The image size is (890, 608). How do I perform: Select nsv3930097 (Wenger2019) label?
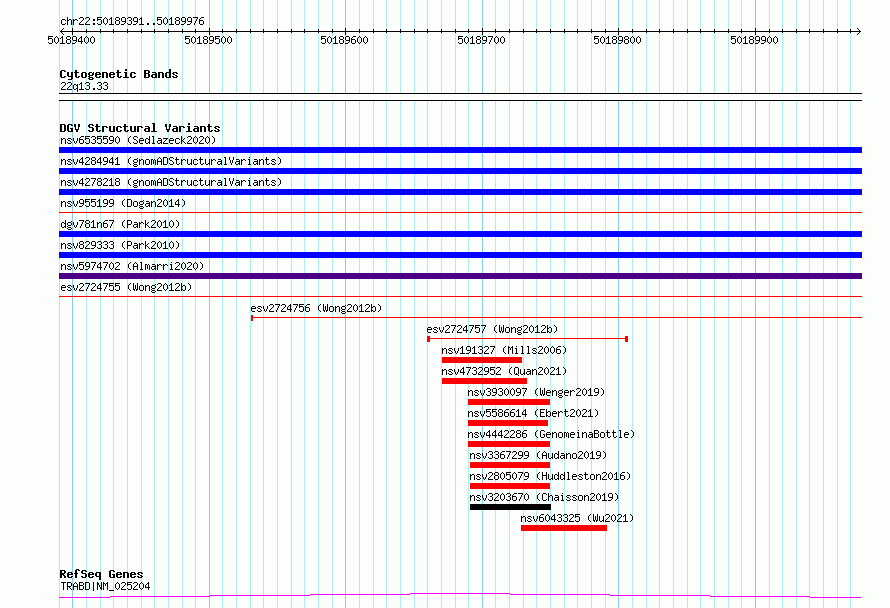pyautogui.click(x=536, y=392)
